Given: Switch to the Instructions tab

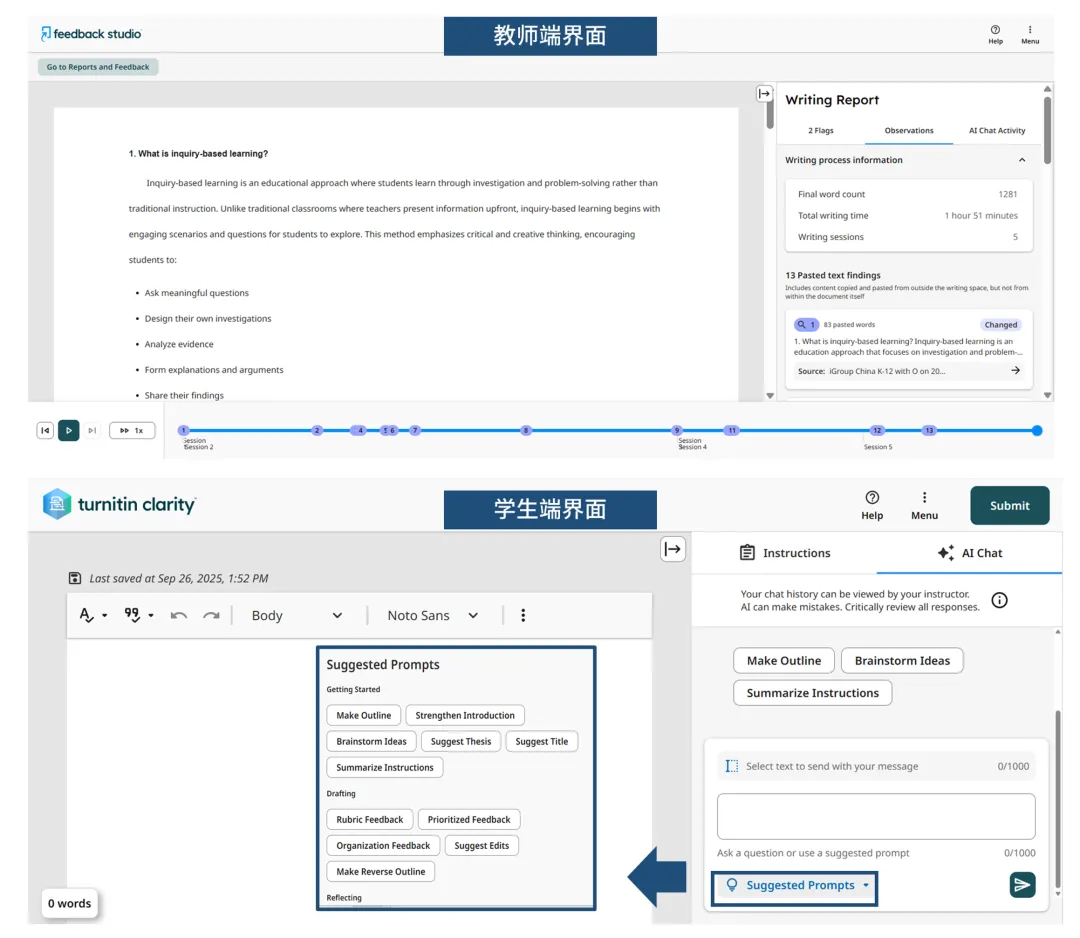Looking at the screenshot, I should (785, 553).
